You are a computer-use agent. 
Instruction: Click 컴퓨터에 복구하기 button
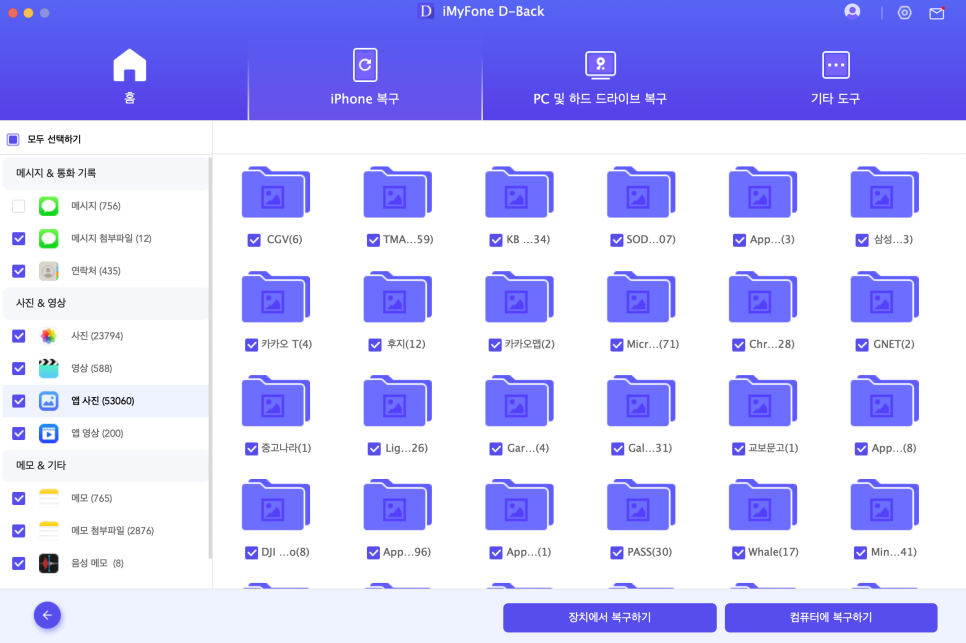(x=831, y=617)
